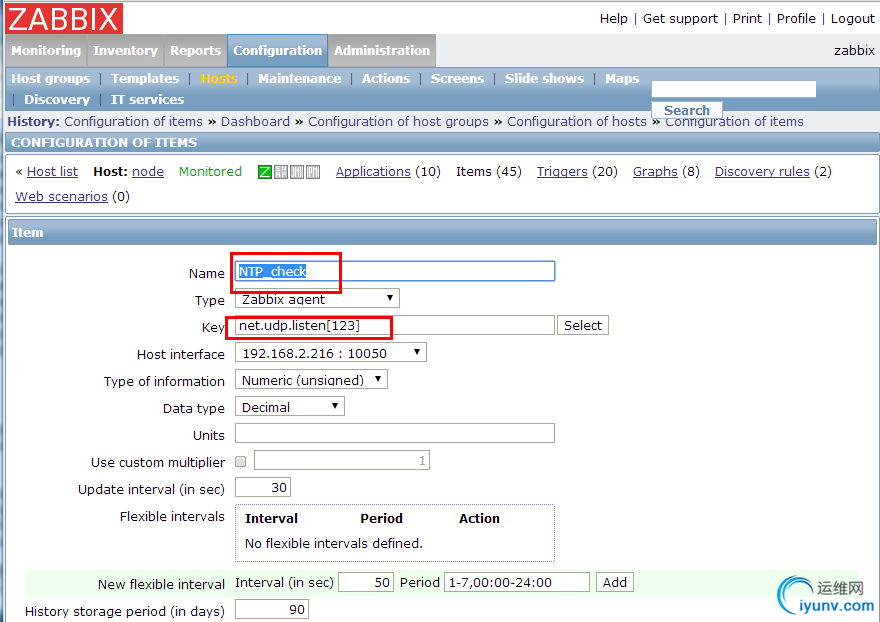Click the Items (45) text
This screenshot has height=622, width=880.
pos(488,172)
